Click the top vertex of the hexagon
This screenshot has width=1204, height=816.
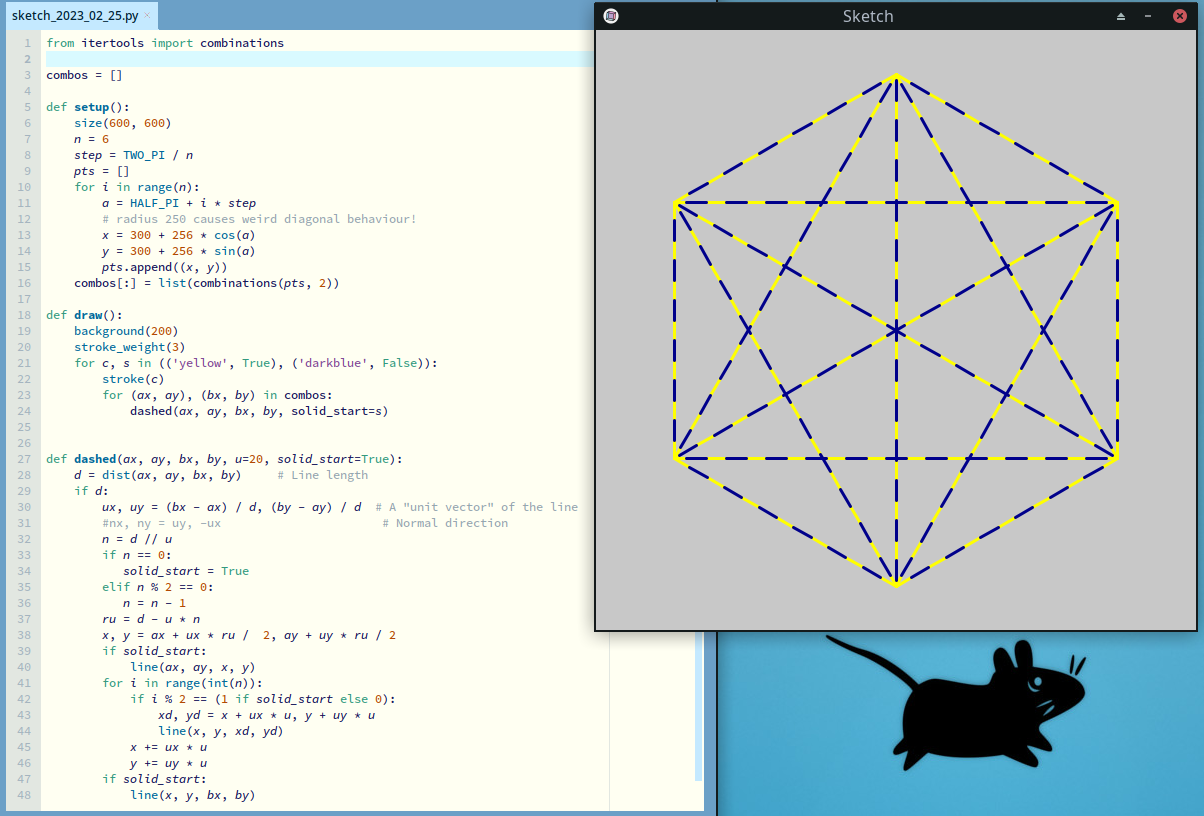pos(896,75)
